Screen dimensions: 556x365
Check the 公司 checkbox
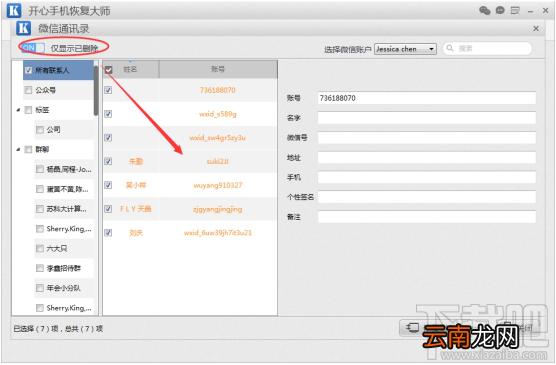click(40, 130)
